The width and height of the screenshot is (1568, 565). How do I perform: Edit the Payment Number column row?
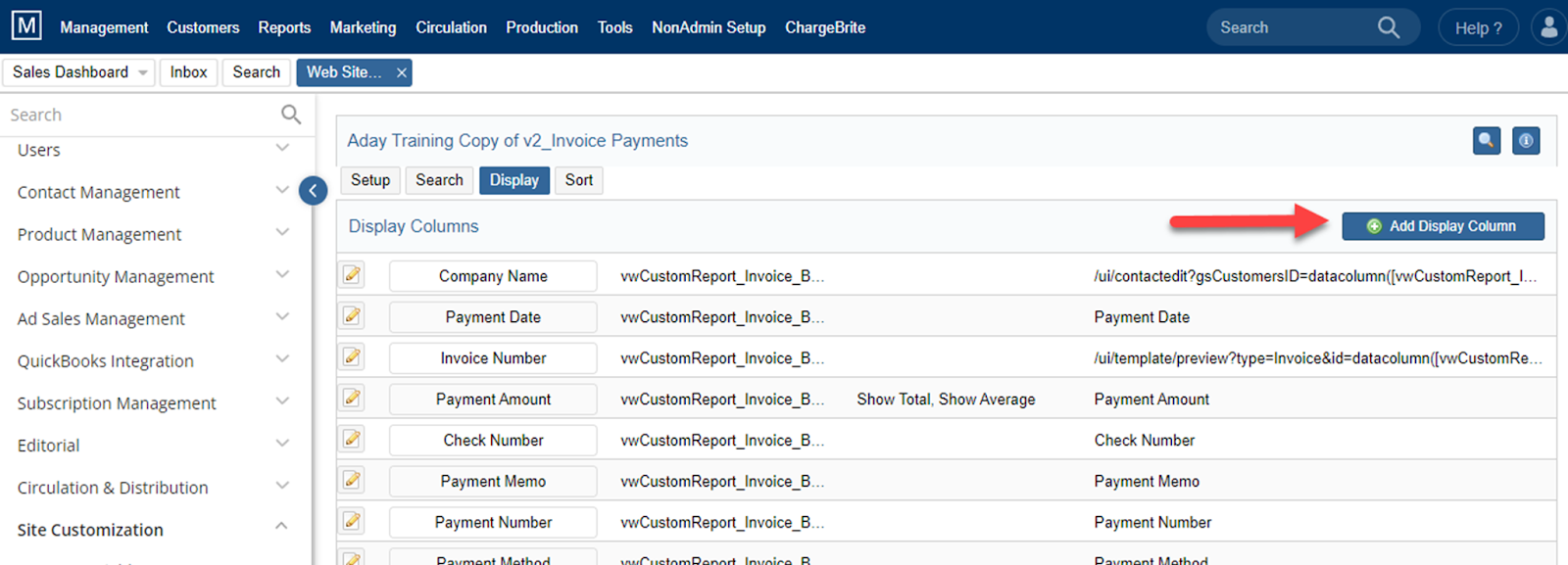(353, 522)
